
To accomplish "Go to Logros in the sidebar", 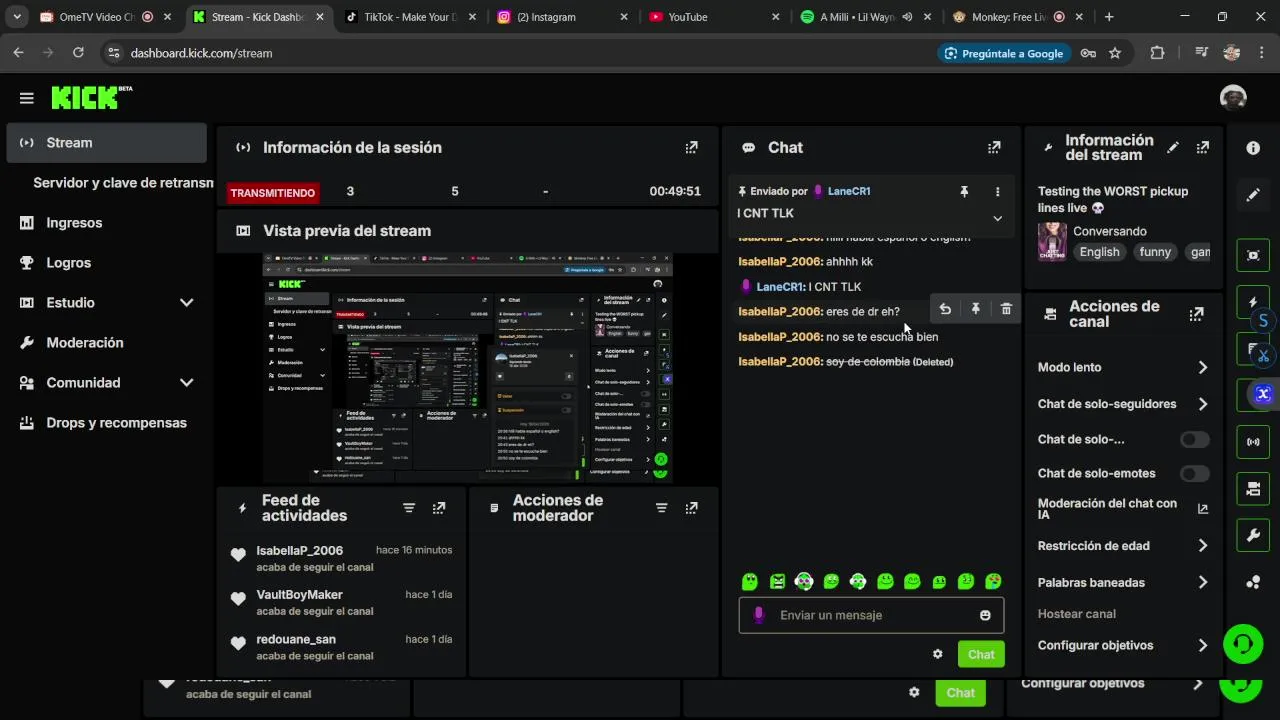I will (x=106, y=263).
